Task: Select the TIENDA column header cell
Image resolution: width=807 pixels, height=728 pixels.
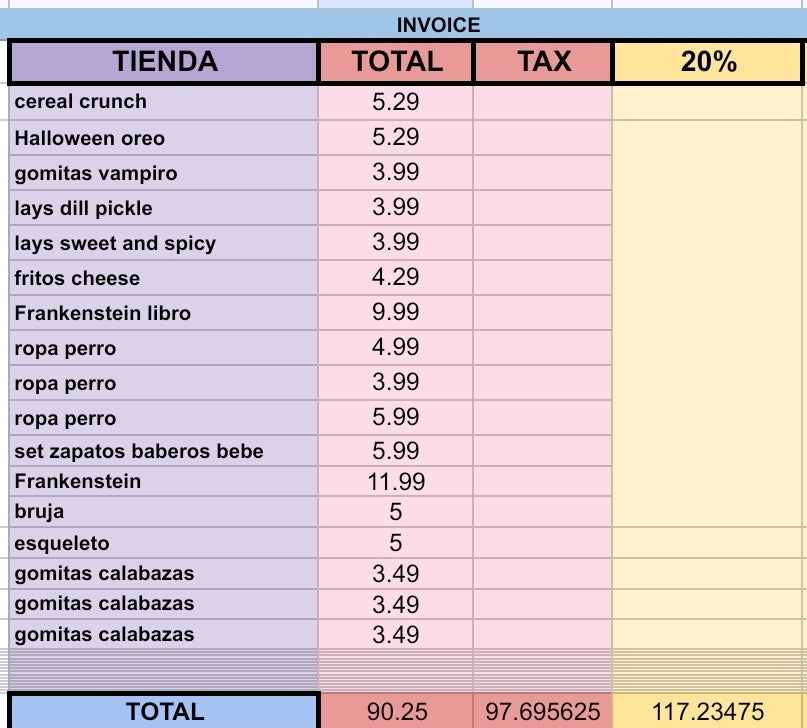Action: coord(164,62)
